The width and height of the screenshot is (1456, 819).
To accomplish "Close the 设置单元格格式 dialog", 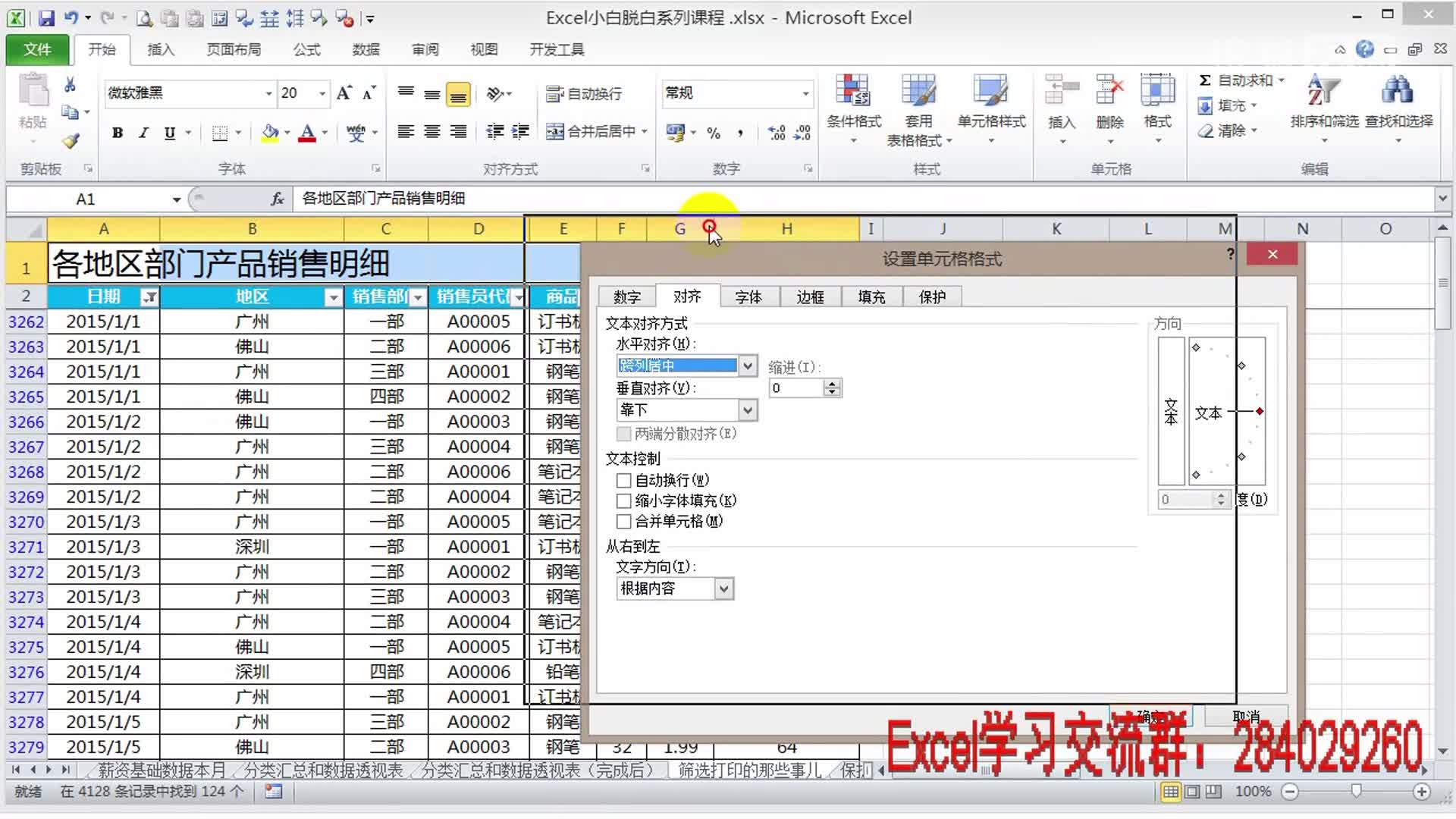I will 1272,255.
